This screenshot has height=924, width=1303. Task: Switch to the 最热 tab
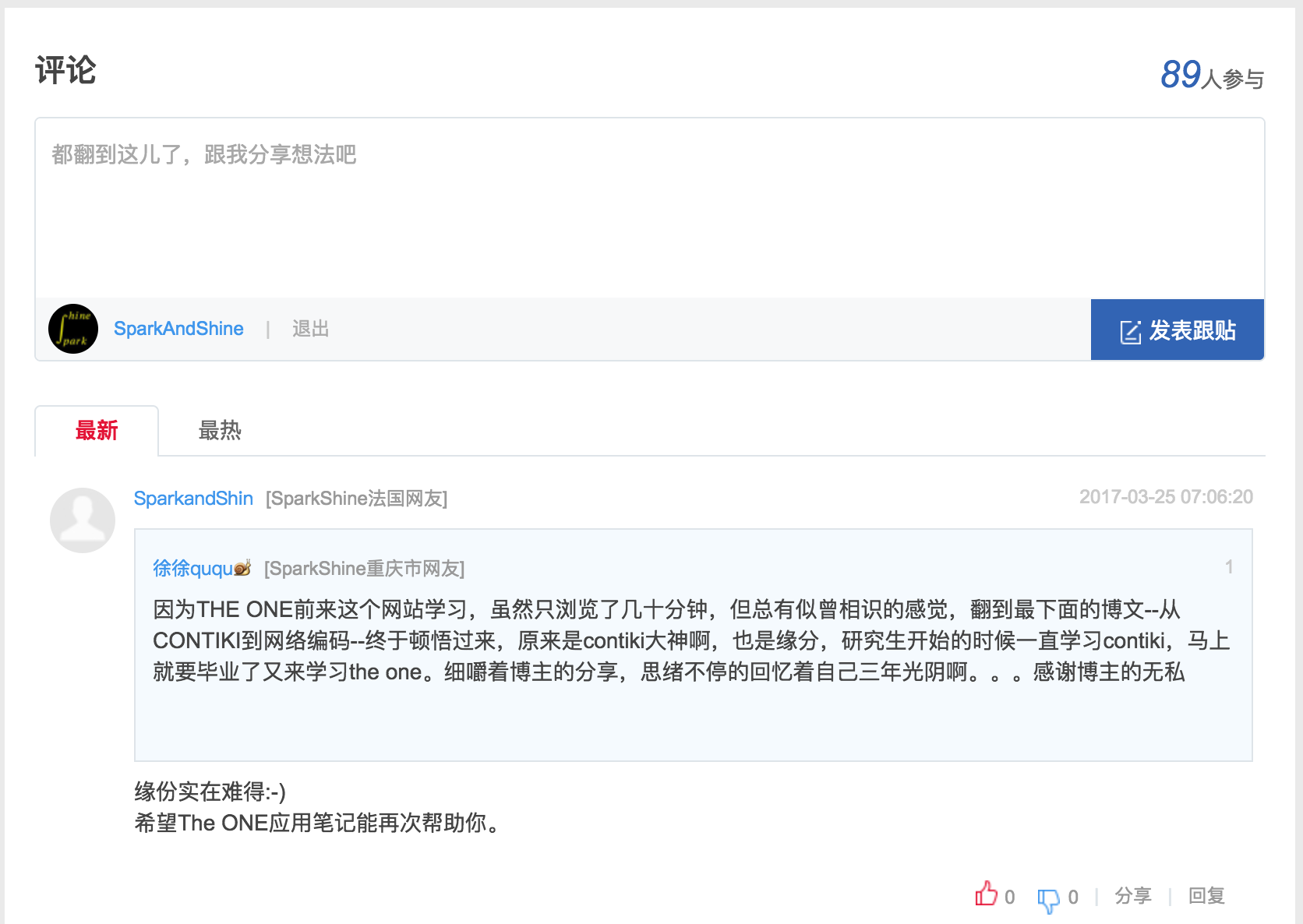221,429
